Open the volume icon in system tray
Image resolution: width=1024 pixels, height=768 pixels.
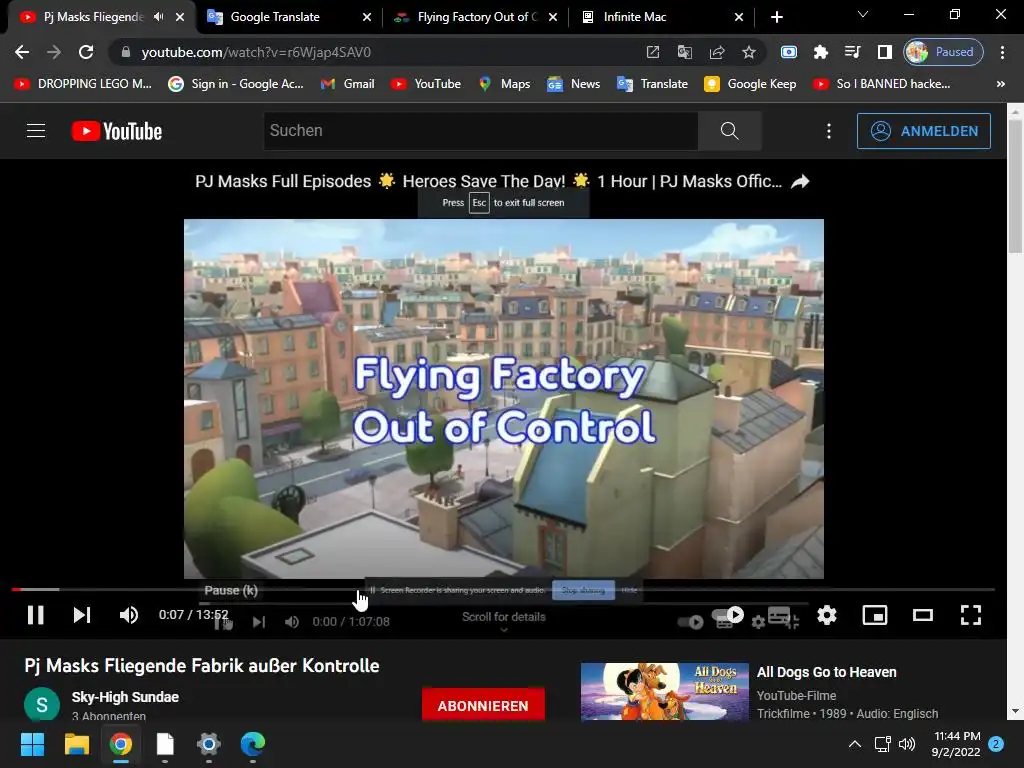(x=907, y=744)
